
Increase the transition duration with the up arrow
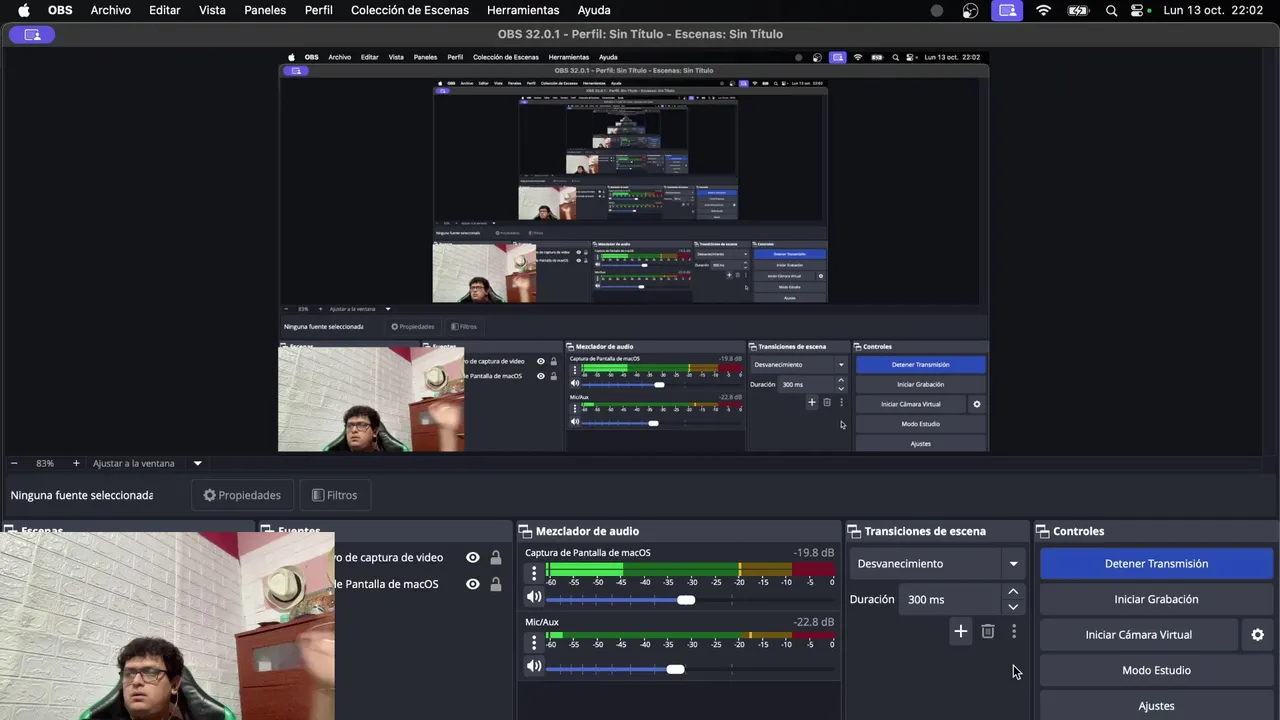point(1013,592)
